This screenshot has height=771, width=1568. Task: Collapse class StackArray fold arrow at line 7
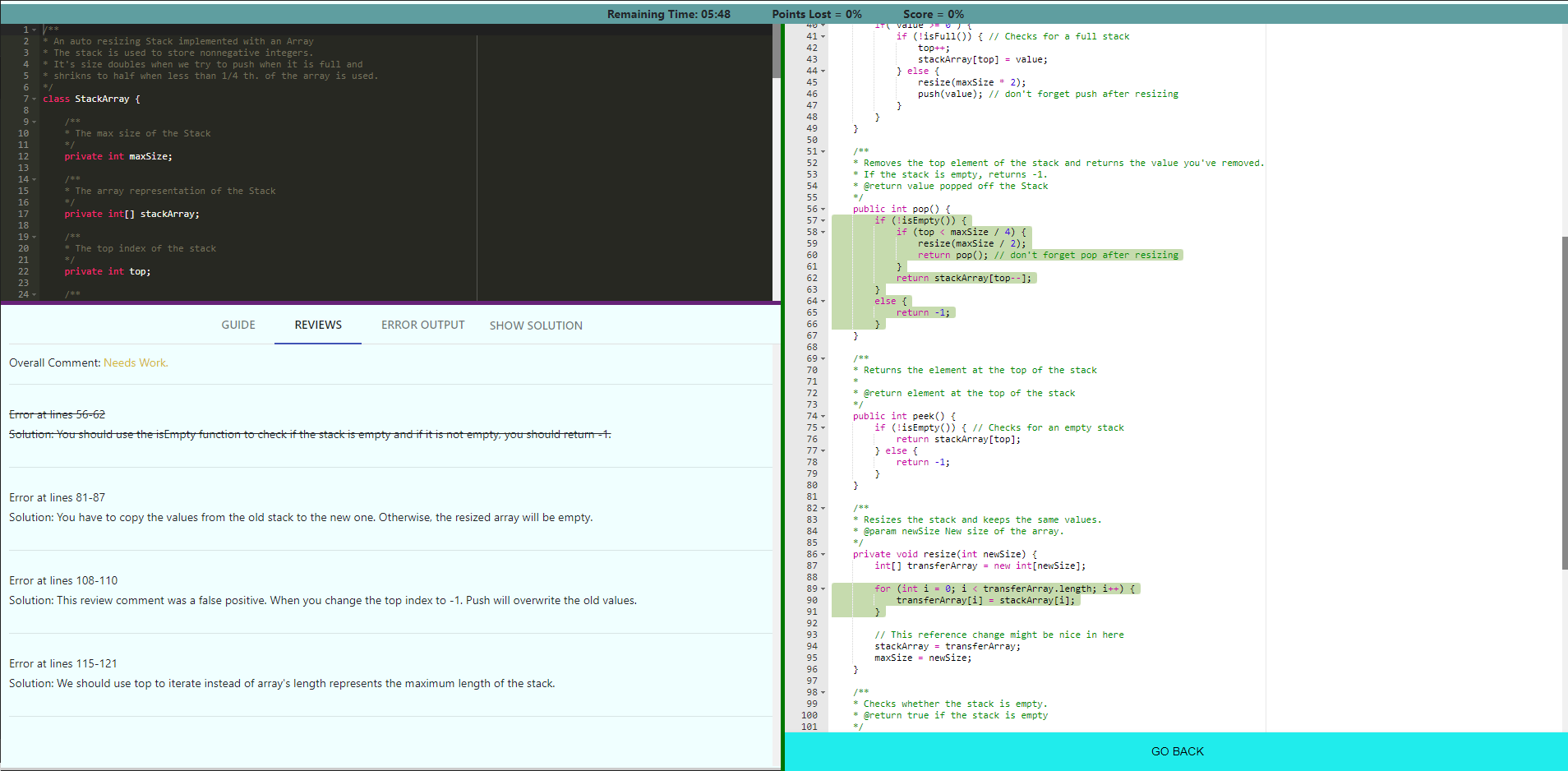[34, 99]
